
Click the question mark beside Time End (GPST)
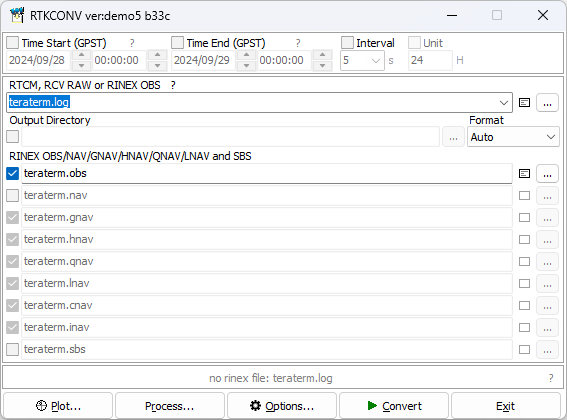click(298, 43)
